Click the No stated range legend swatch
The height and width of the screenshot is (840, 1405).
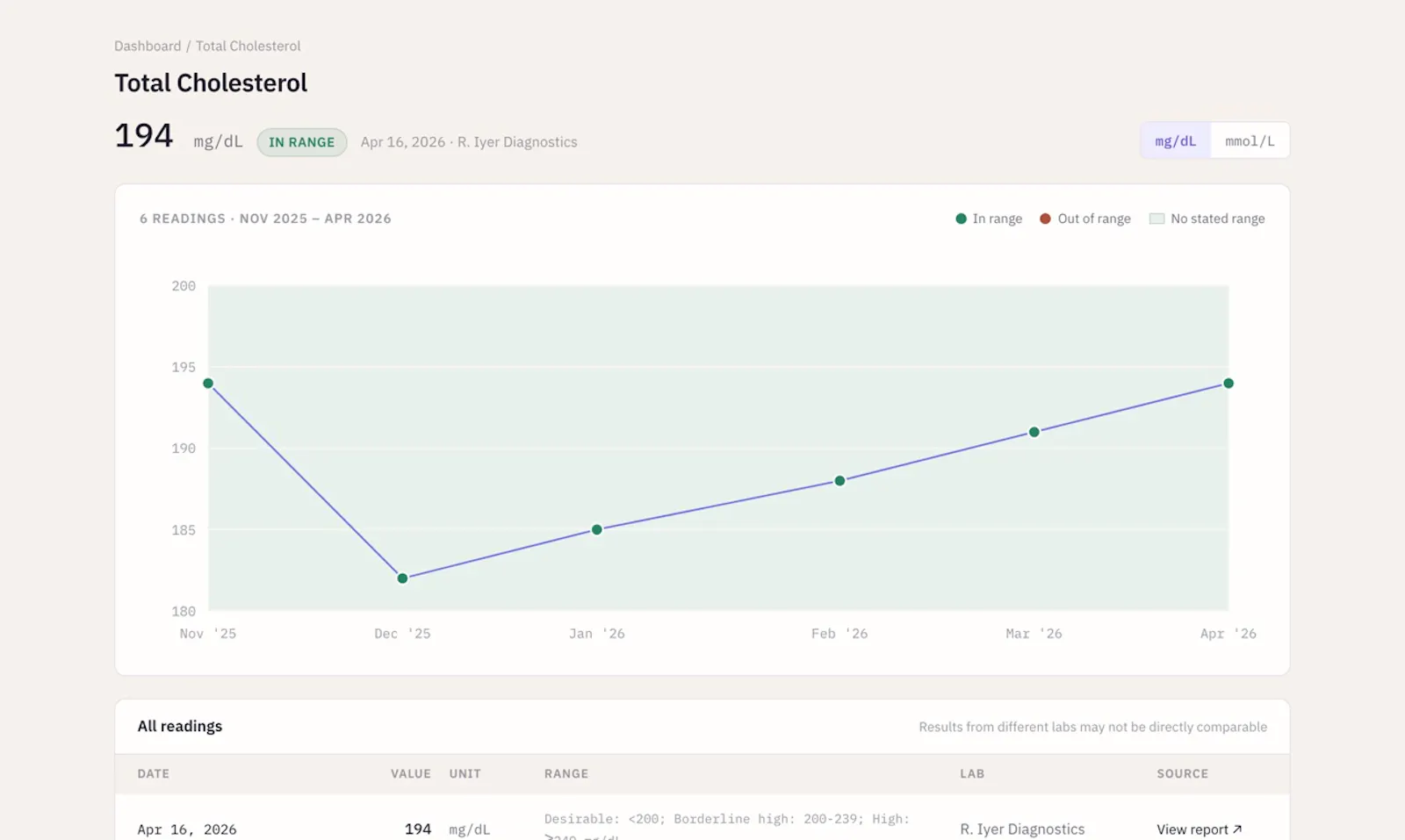tap(1156, 219)
